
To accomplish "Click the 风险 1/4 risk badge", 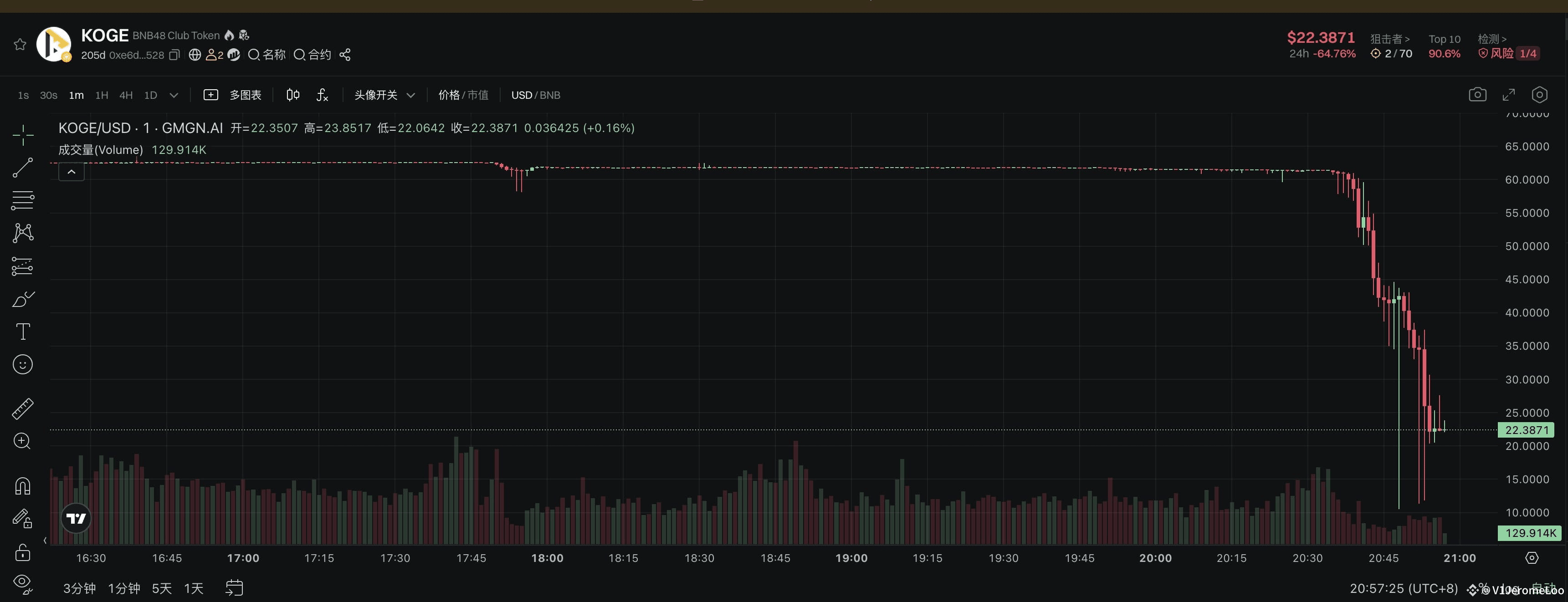I will (1509, 54).
